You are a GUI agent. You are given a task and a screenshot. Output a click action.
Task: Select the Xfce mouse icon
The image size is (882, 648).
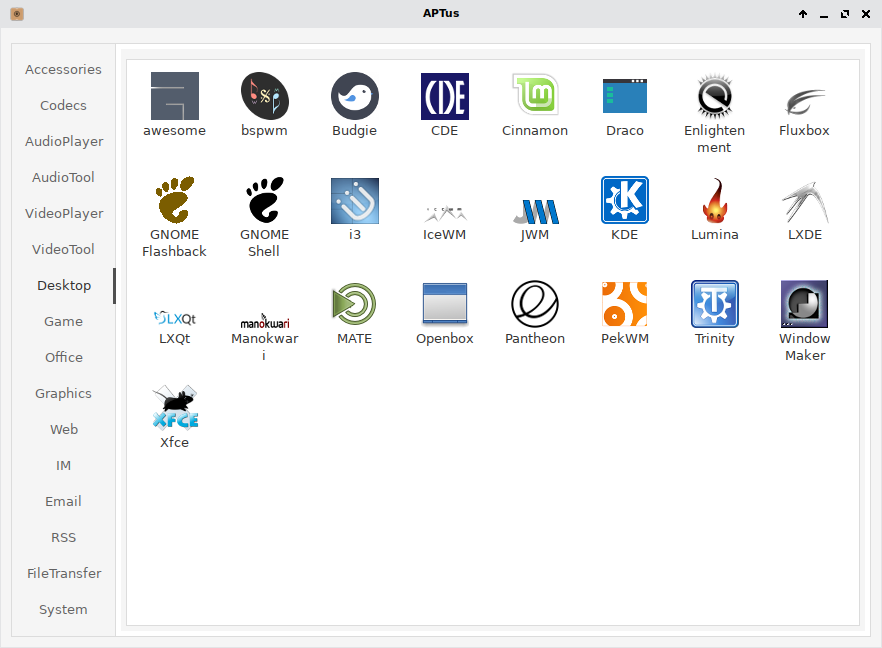coord(174,408)
